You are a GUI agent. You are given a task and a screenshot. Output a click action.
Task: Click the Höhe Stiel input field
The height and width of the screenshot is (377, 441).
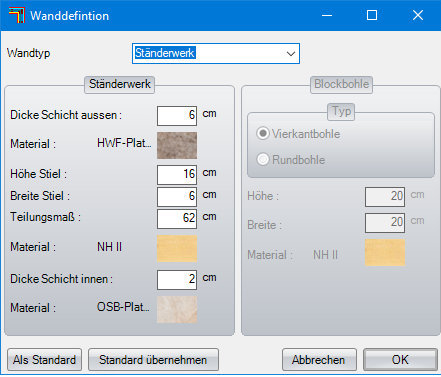click(177, 175)
